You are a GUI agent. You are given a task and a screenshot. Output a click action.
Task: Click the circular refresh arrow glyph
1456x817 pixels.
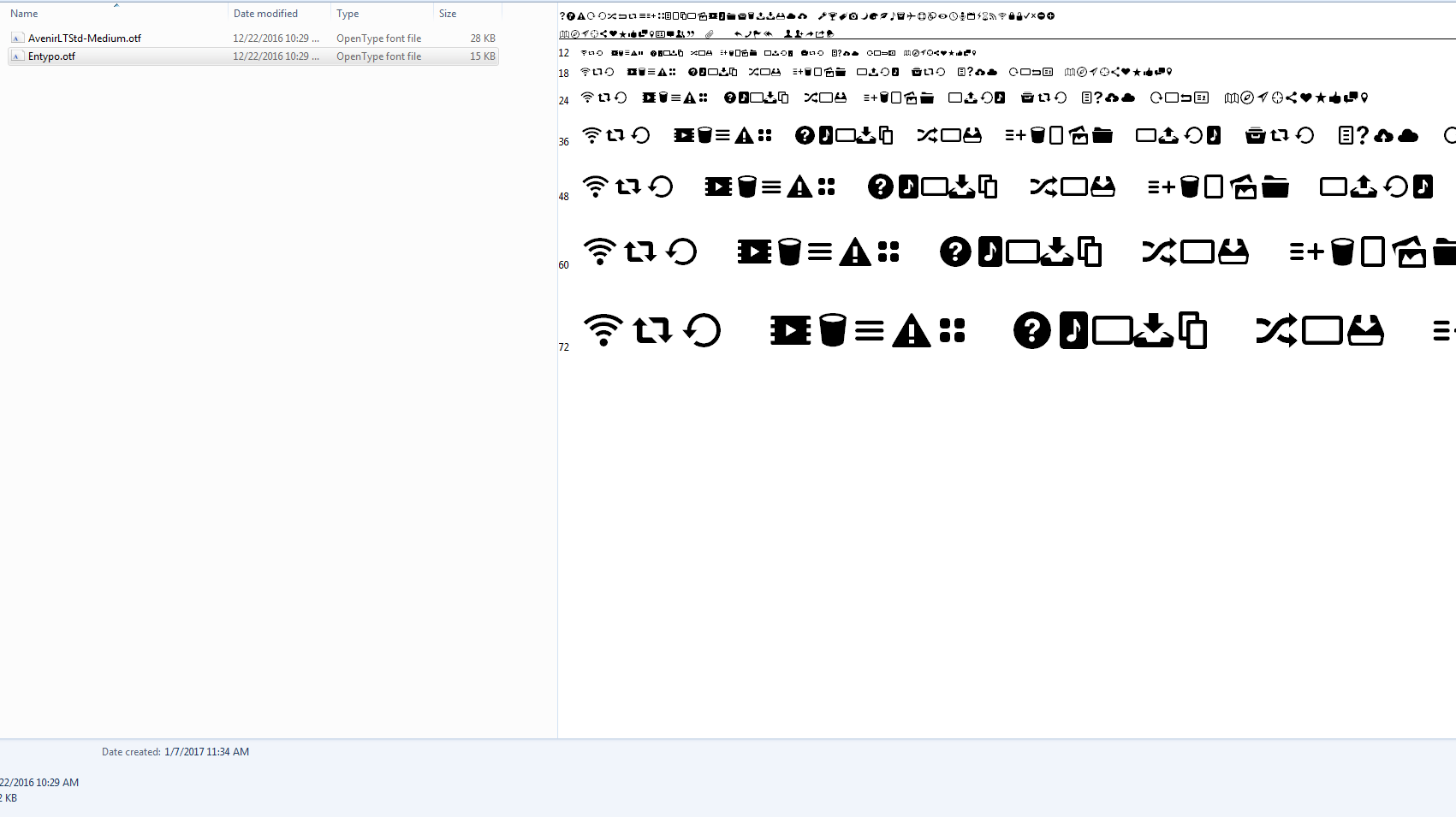tap(702, 330)
